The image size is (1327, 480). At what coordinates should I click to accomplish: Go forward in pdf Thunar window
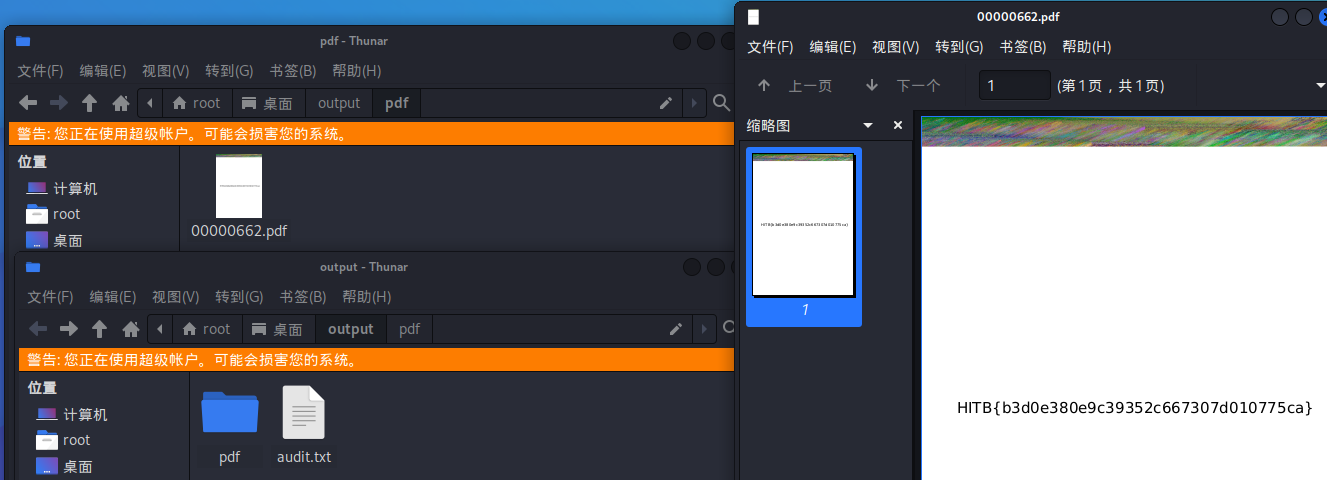[x=59, y=103]
